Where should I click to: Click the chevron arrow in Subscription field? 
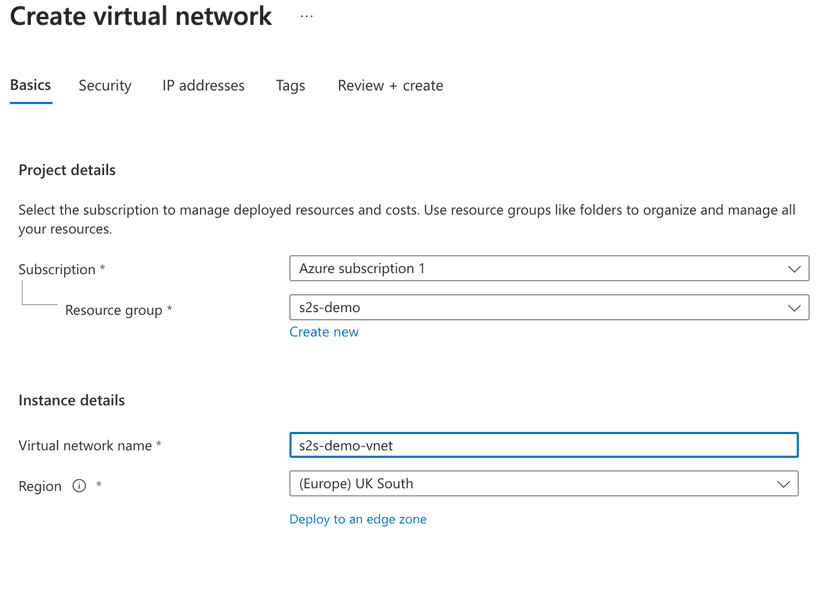click(794, 269)
